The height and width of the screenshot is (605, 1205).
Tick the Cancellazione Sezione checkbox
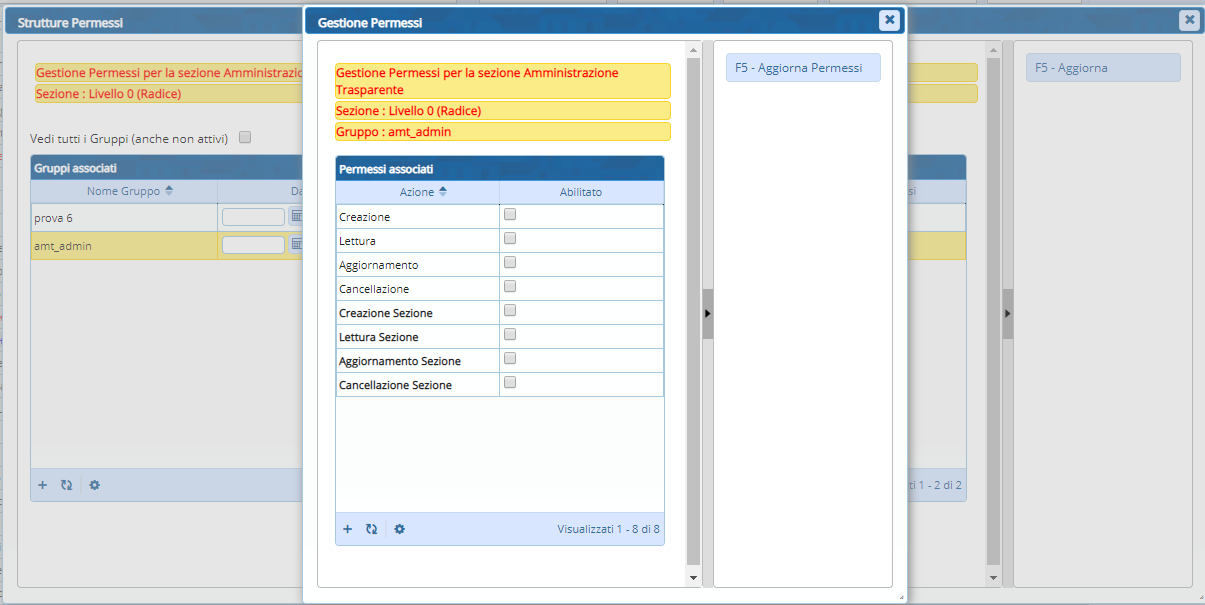tap(510, 383)
